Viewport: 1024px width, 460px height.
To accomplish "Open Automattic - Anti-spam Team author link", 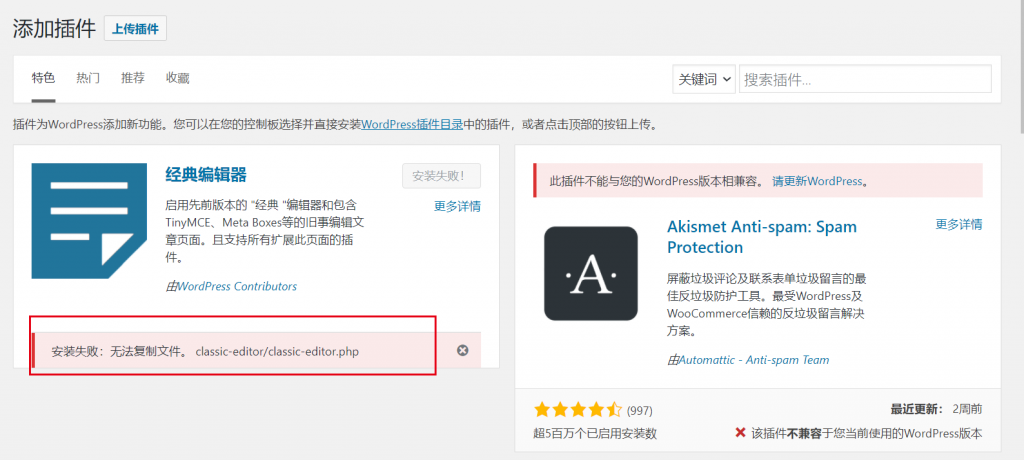I will tap(754, 360).
